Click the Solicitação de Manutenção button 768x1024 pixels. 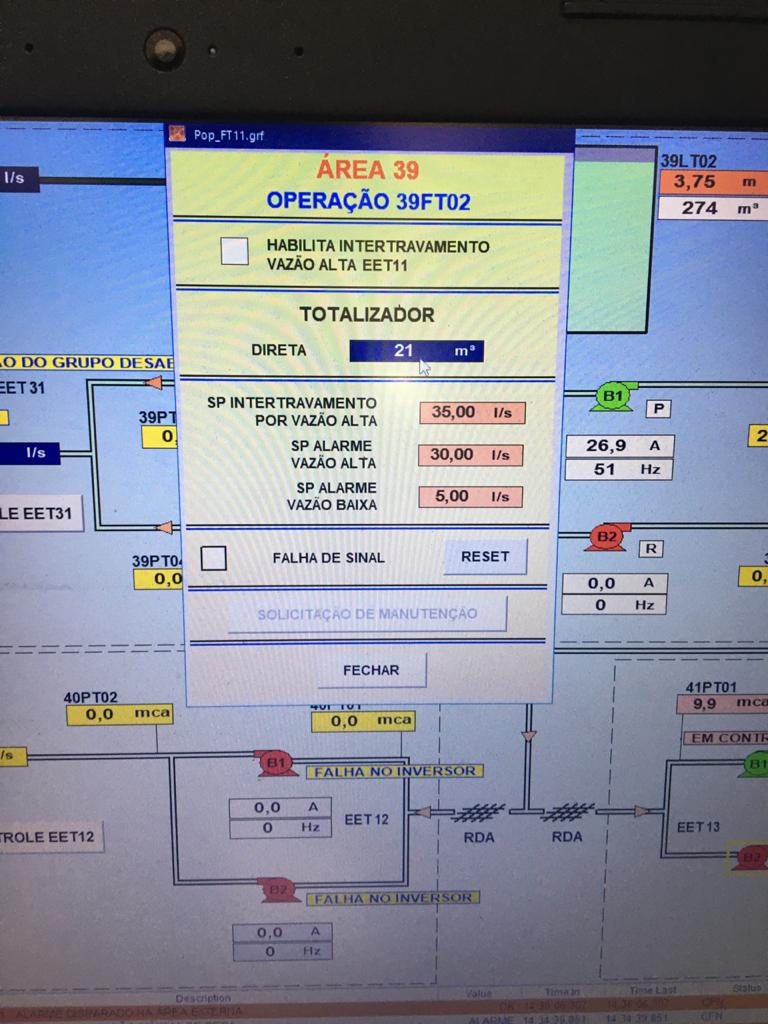pos(367,614)
